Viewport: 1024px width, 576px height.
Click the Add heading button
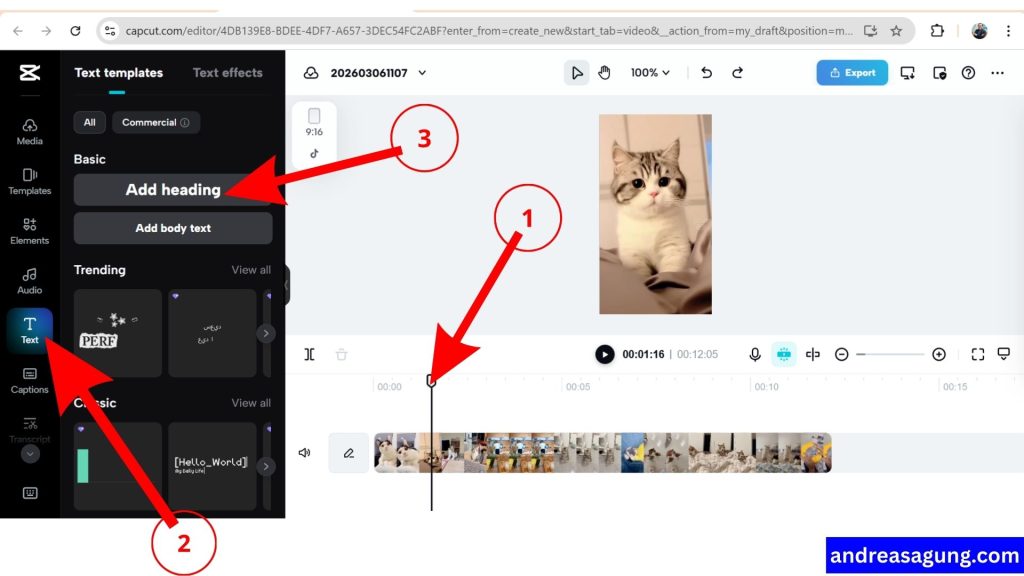pos(172,189)
